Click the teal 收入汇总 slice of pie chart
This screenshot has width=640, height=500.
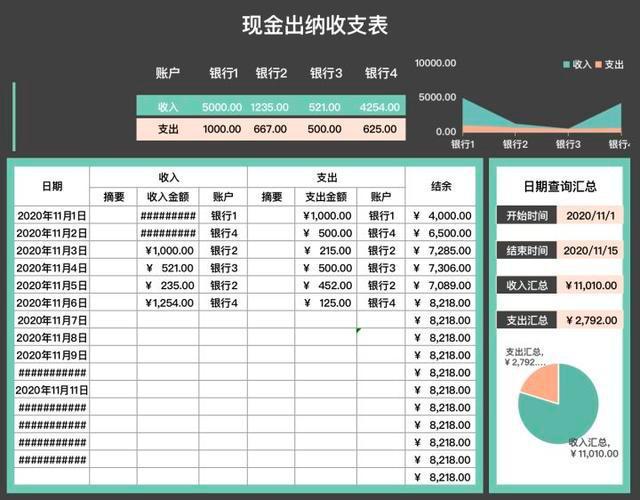567,412
